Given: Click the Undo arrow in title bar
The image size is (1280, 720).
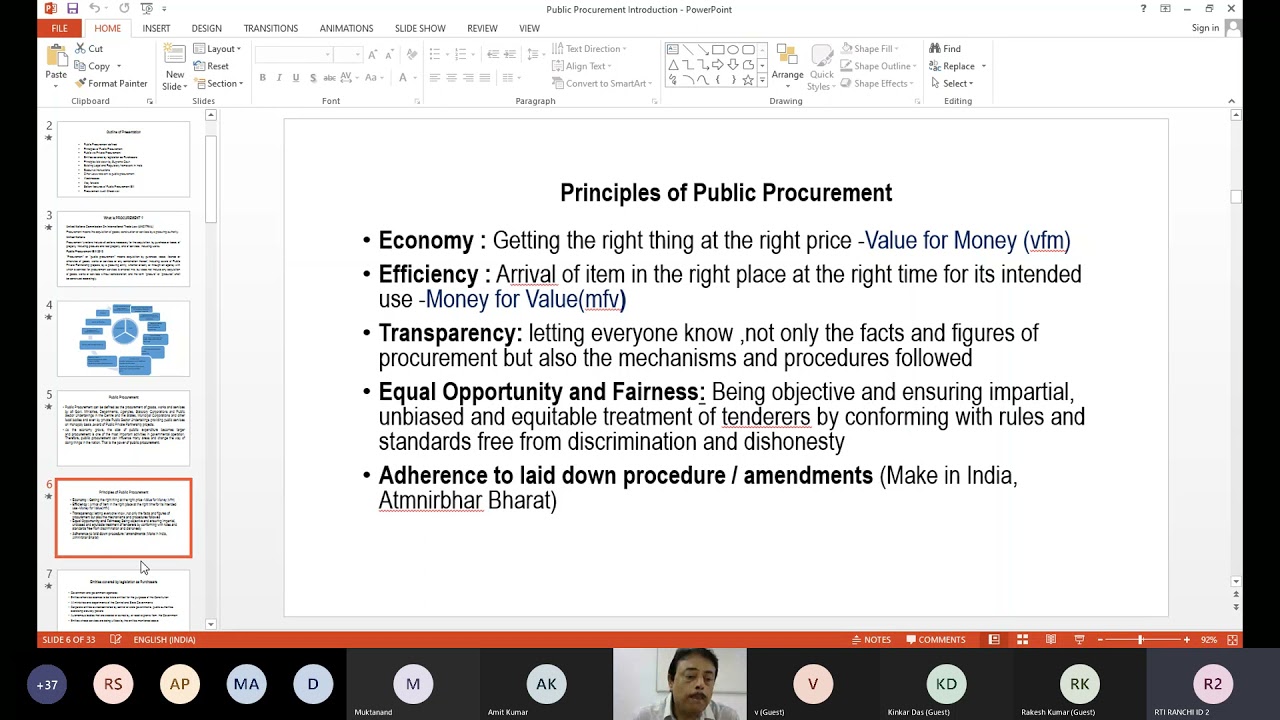Looking at the screenshot, I should [x=95, y=9].
